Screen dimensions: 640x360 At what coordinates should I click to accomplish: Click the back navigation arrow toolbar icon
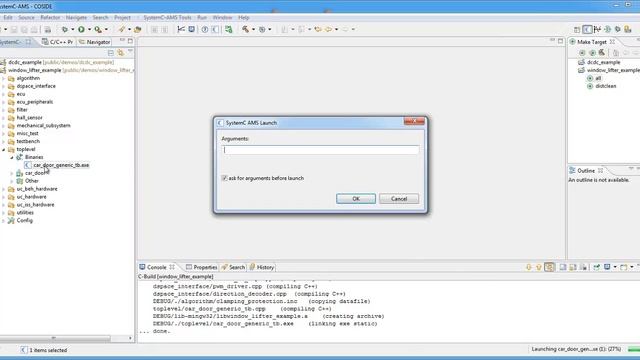click(x=329, y=29)
